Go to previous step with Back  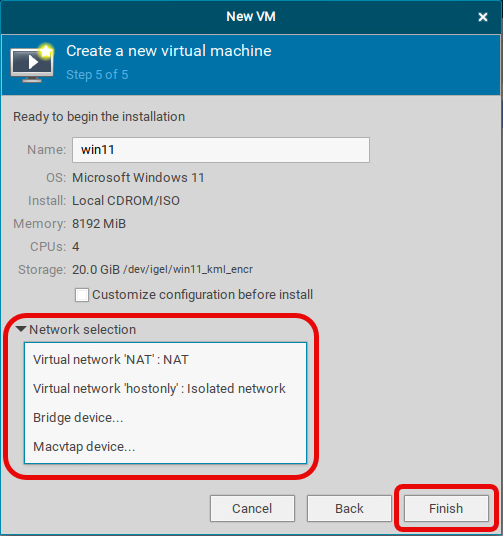coord(349,509)
